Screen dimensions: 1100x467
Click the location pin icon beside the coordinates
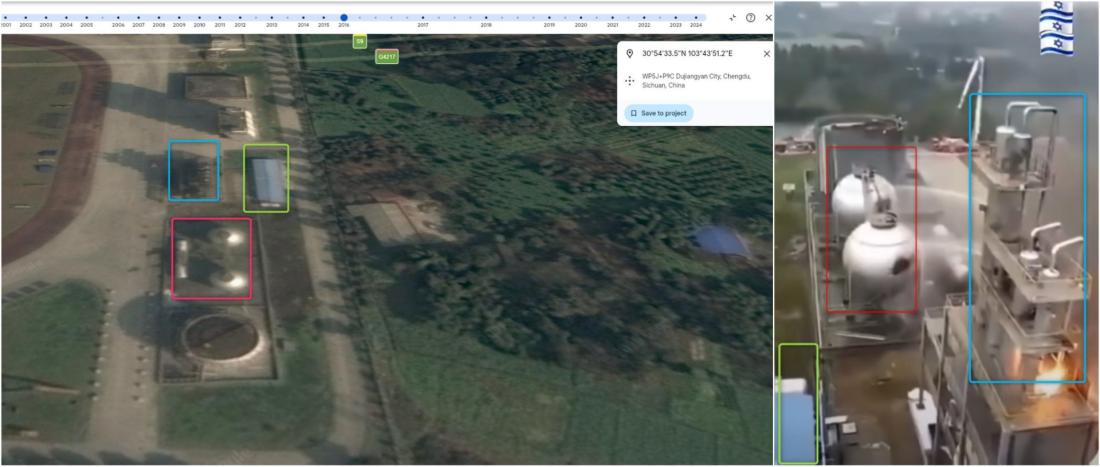point(629,54)
